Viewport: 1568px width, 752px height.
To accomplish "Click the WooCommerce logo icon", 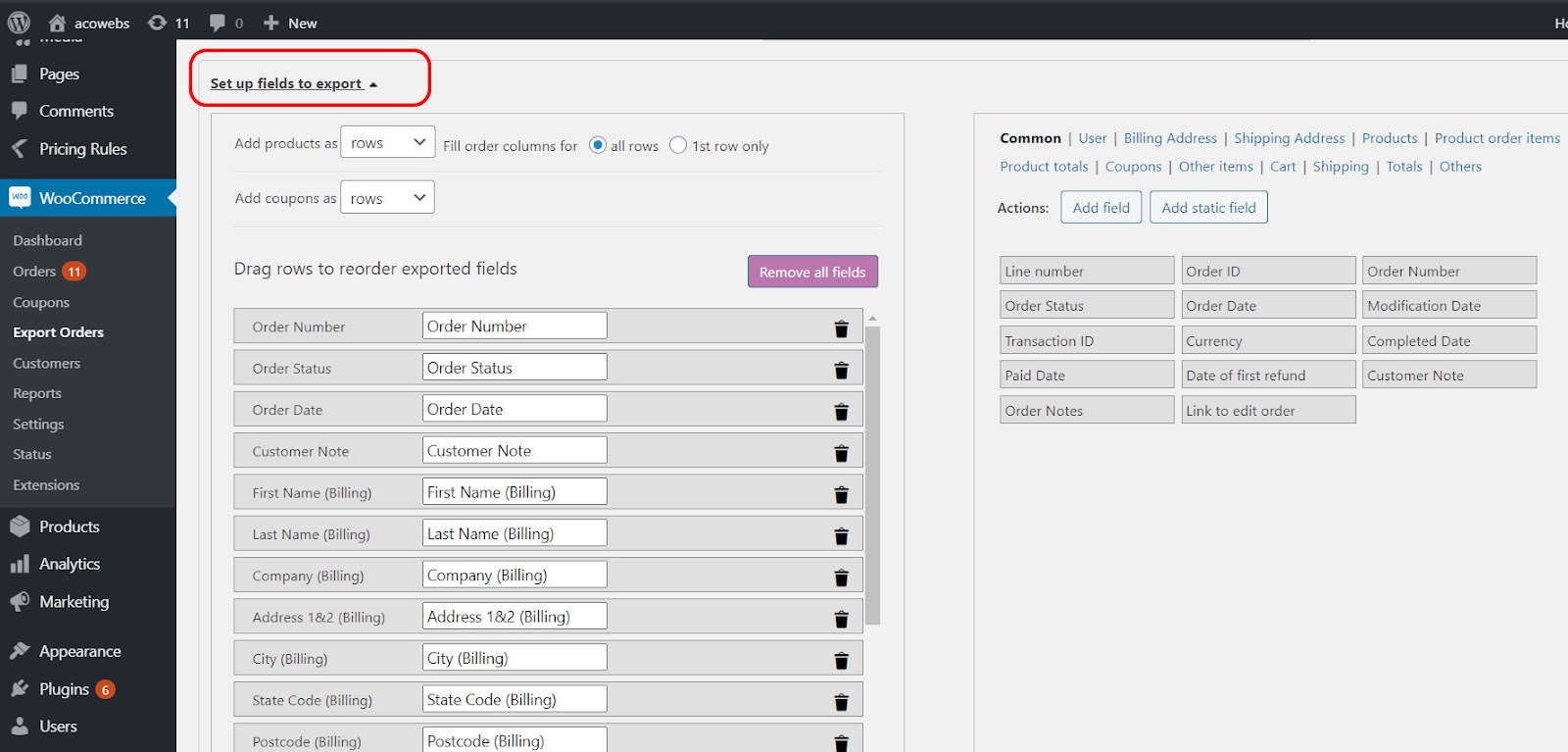I will (20, 197).
